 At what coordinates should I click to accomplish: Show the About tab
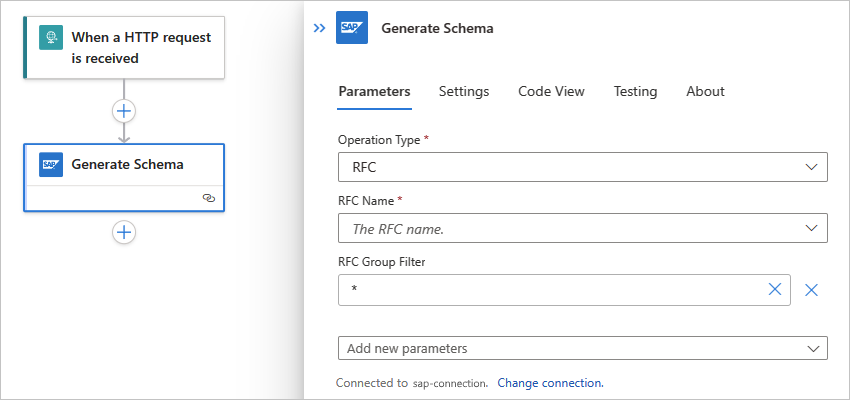tap(705, 91)
